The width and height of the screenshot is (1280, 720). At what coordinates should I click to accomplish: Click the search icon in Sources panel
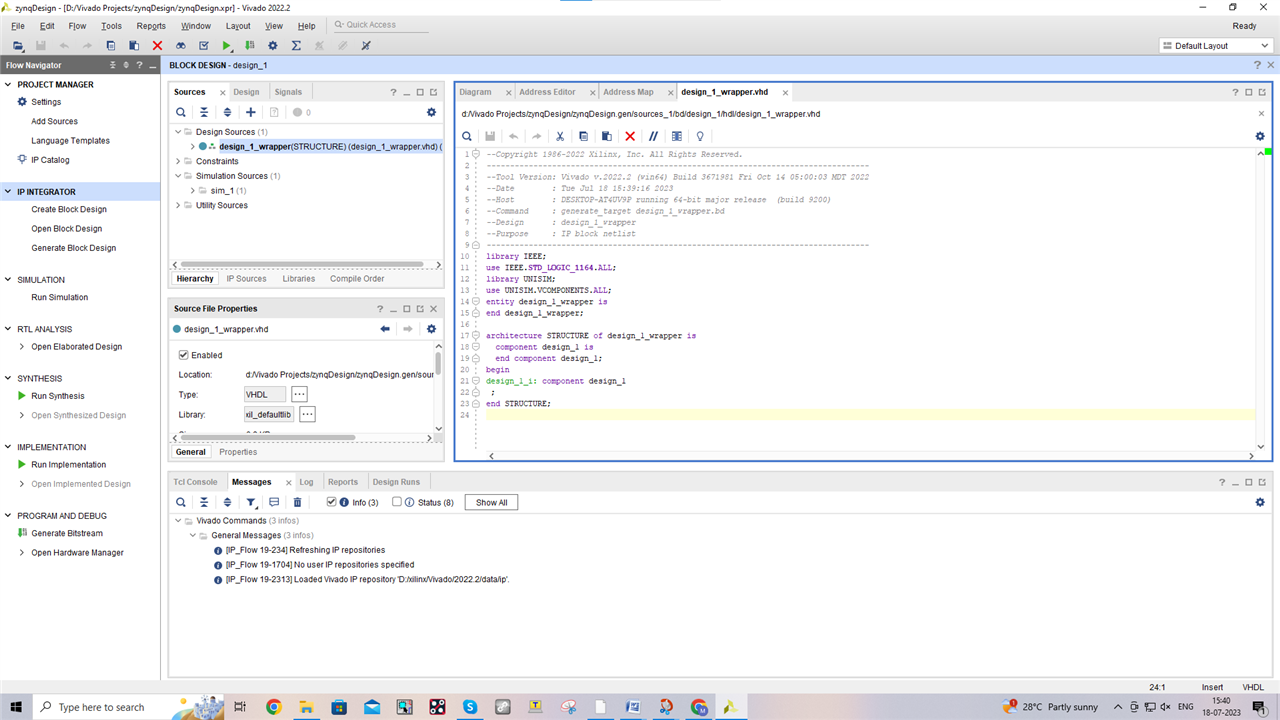tap(181, 112)
